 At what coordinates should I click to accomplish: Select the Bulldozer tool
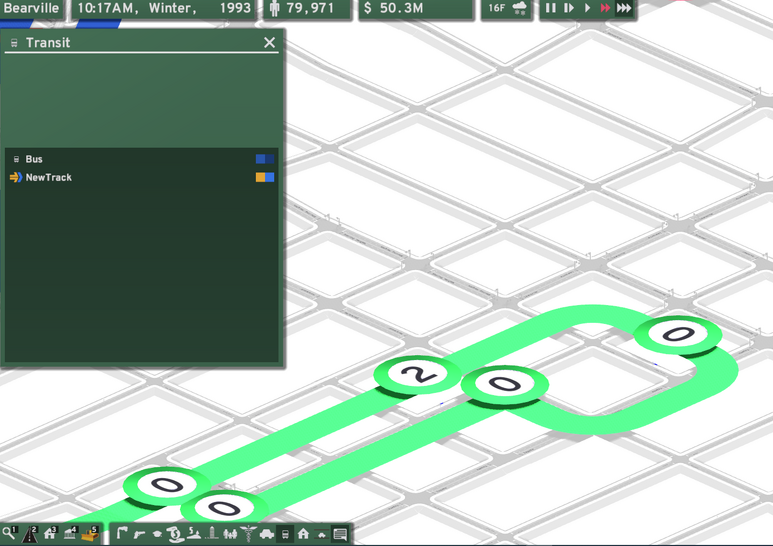click(x=90, y=534)
